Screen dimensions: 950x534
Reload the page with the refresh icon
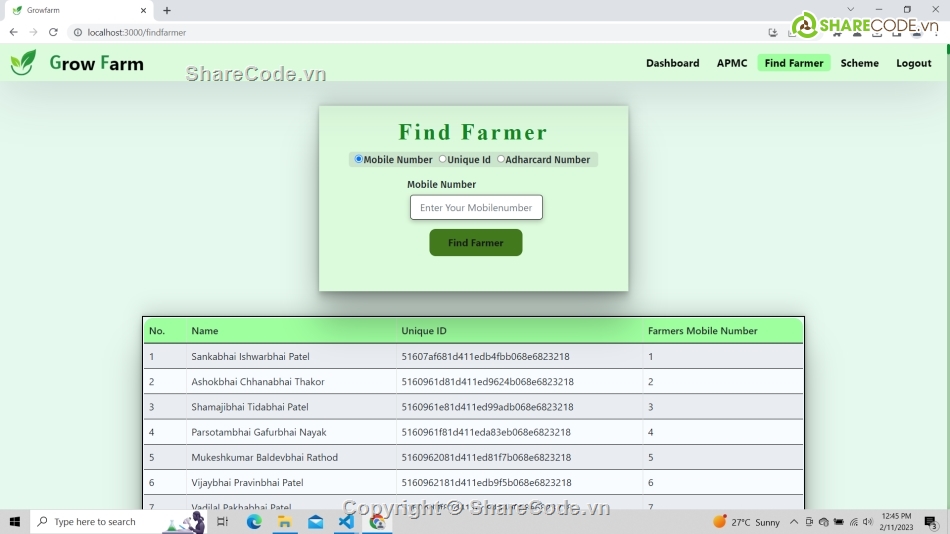53,32
